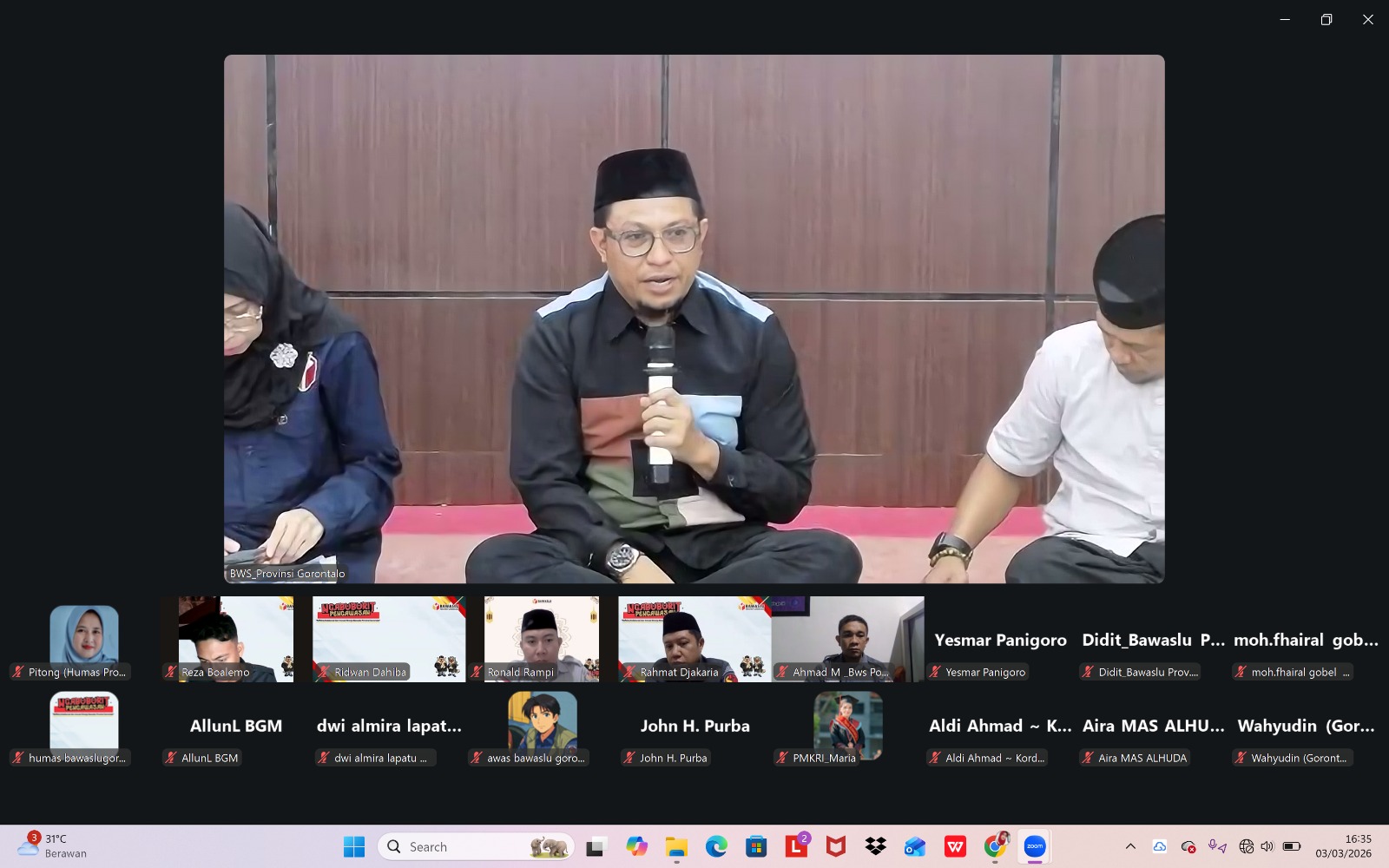Image resolution: width=1389 pixels, height=868 pixels.
Task: Open the 31°C Berawan weather widget
Action: (52, 846)
